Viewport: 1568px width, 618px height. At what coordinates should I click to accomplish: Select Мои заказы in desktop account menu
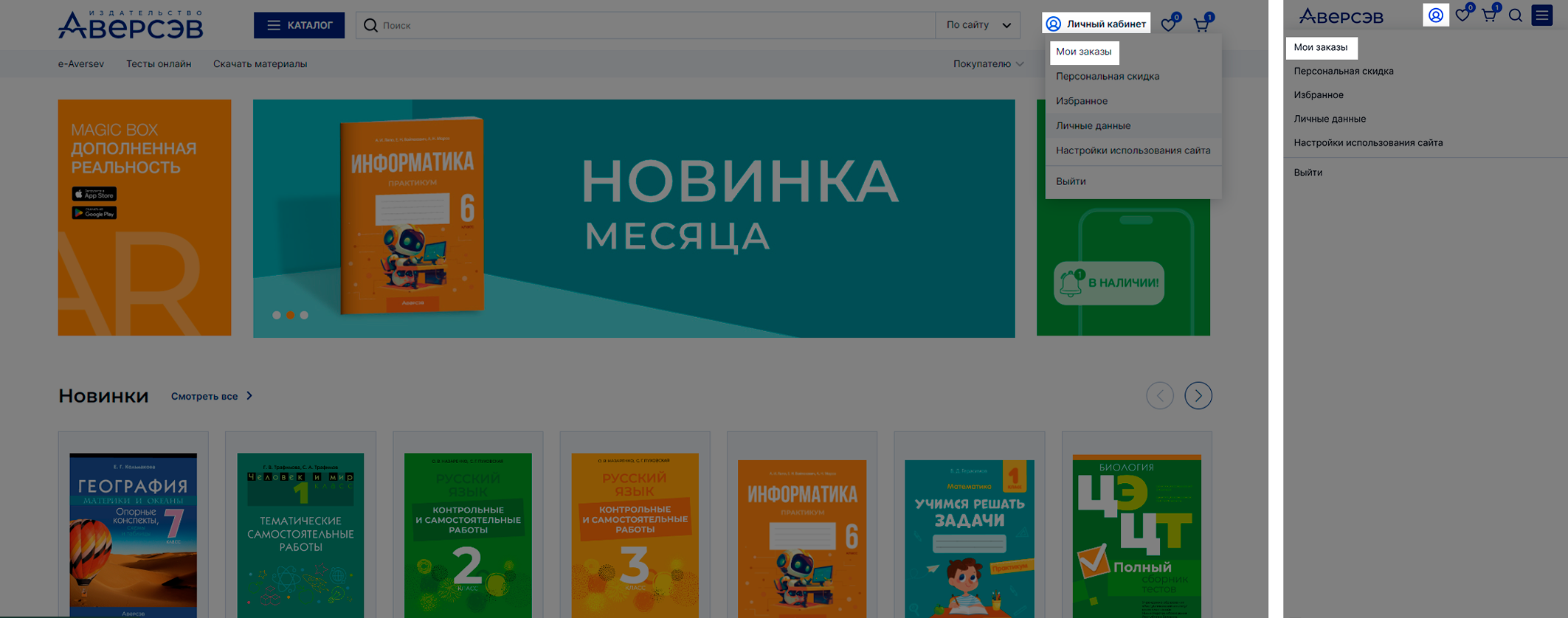point(1083,52)
